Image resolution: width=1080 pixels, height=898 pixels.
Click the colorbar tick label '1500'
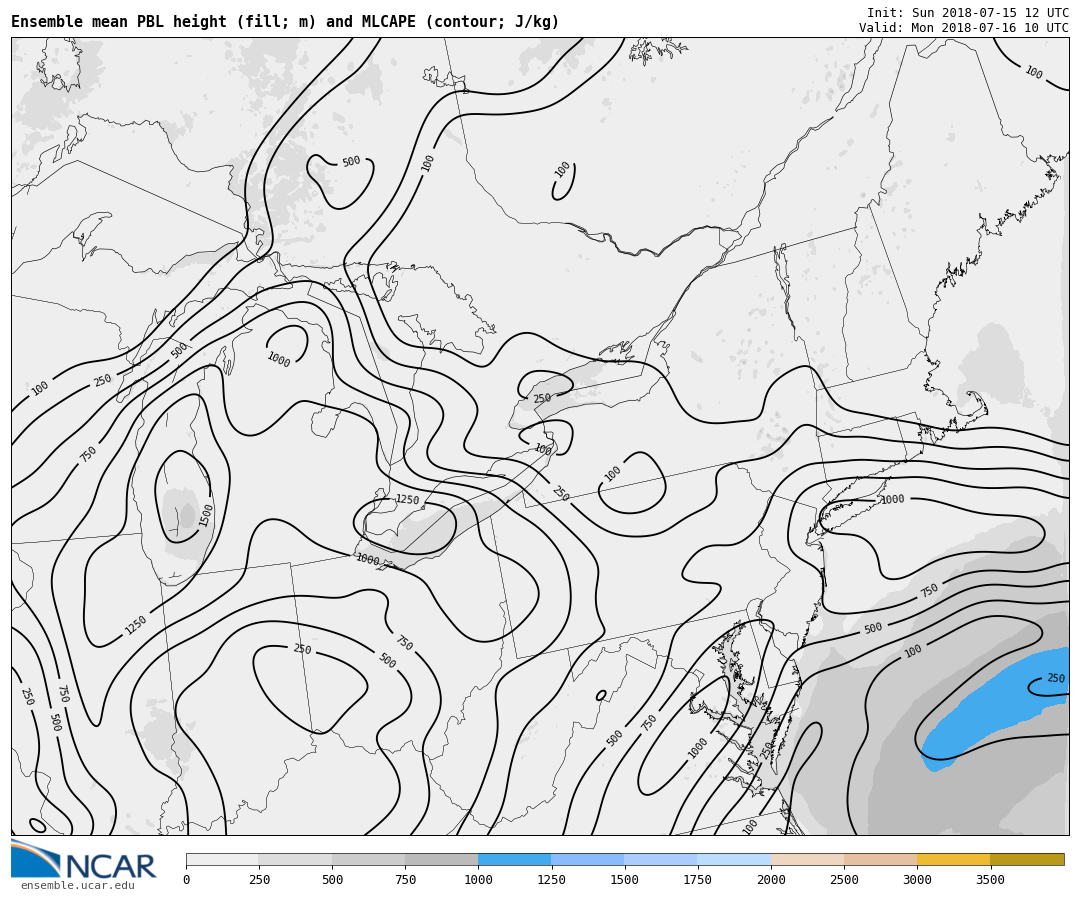coord(624,879)
